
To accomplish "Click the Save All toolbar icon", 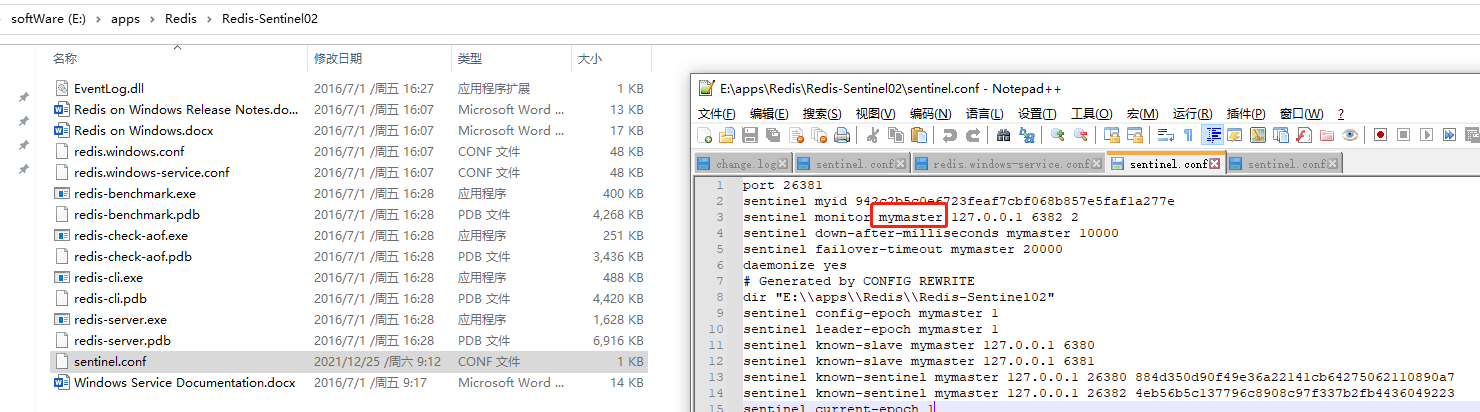I will pyautogui.click(x=773, y=135).
